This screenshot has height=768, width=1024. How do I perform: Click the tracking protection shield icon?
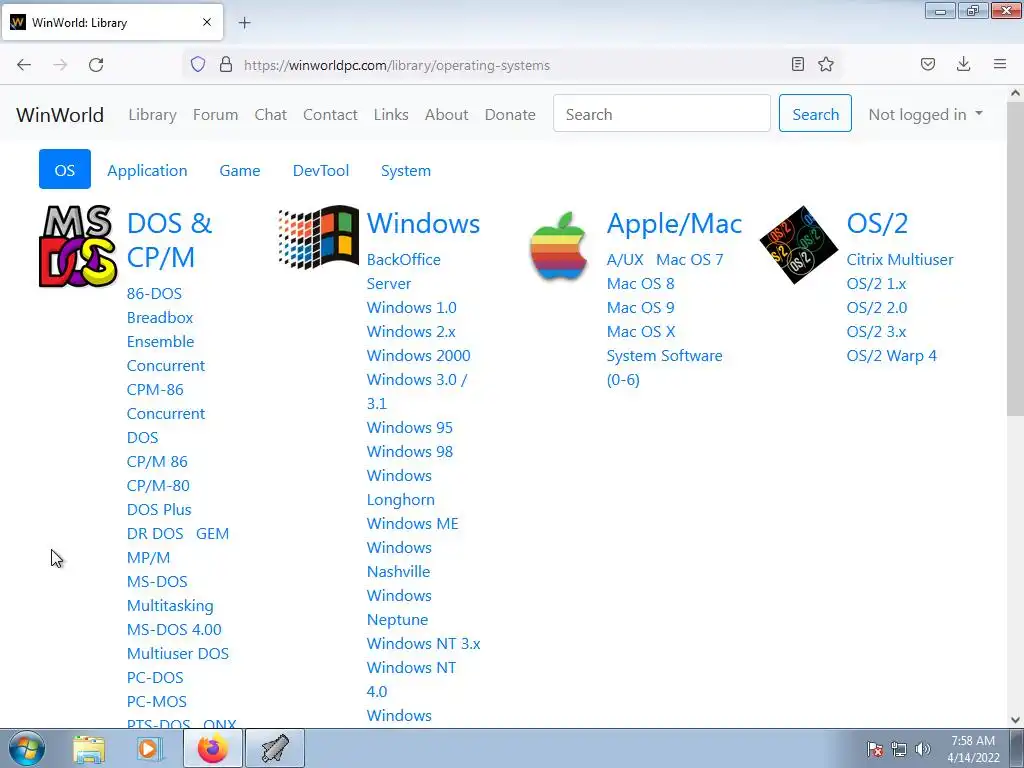coord(198,65)
